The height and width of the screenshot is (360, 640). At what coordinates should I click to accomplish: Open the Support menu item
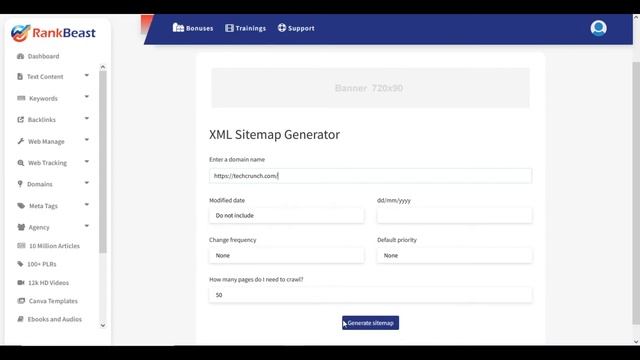tap(296, 28)
